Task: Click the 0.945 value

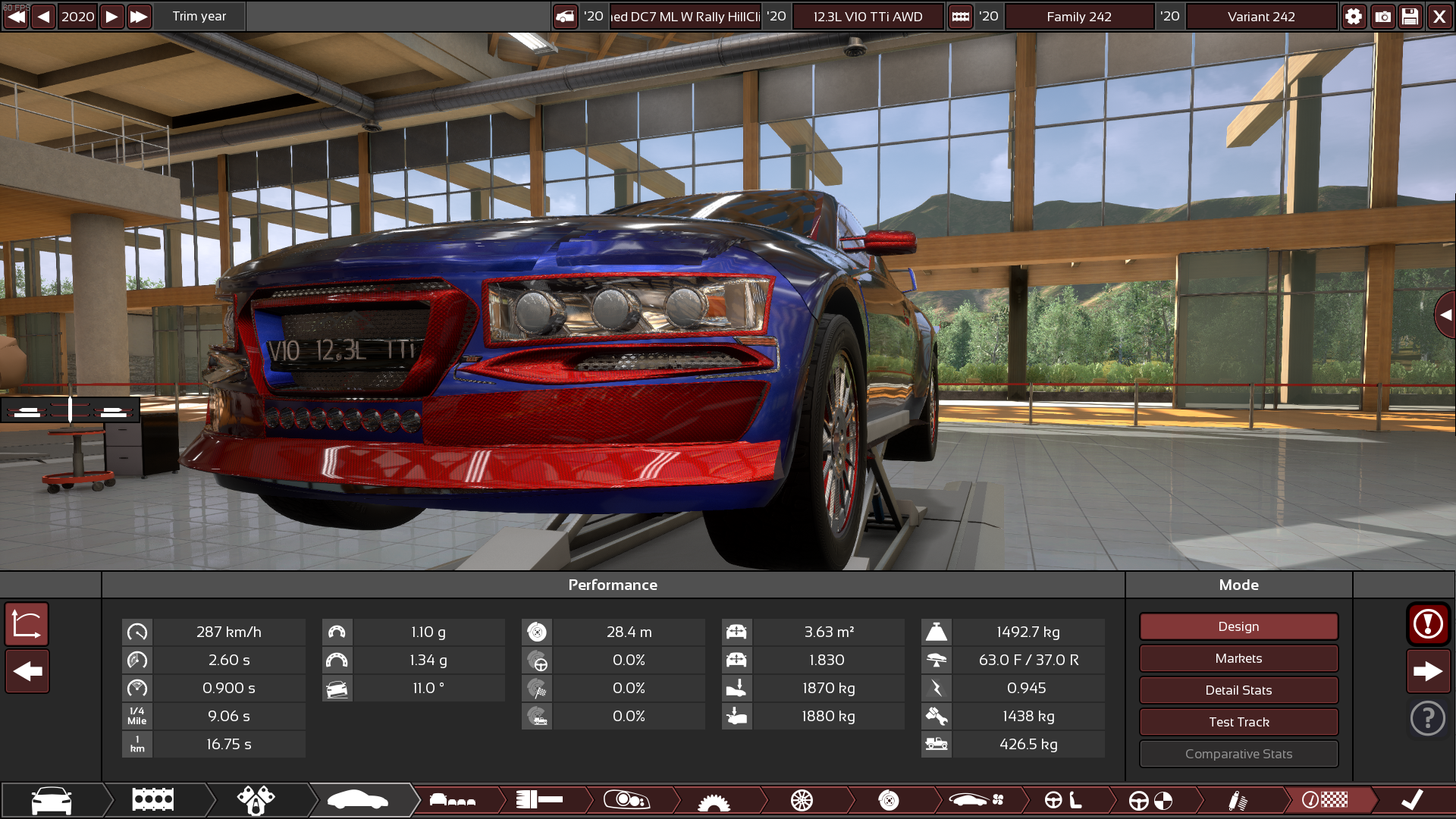Action: coord(1027,688)
